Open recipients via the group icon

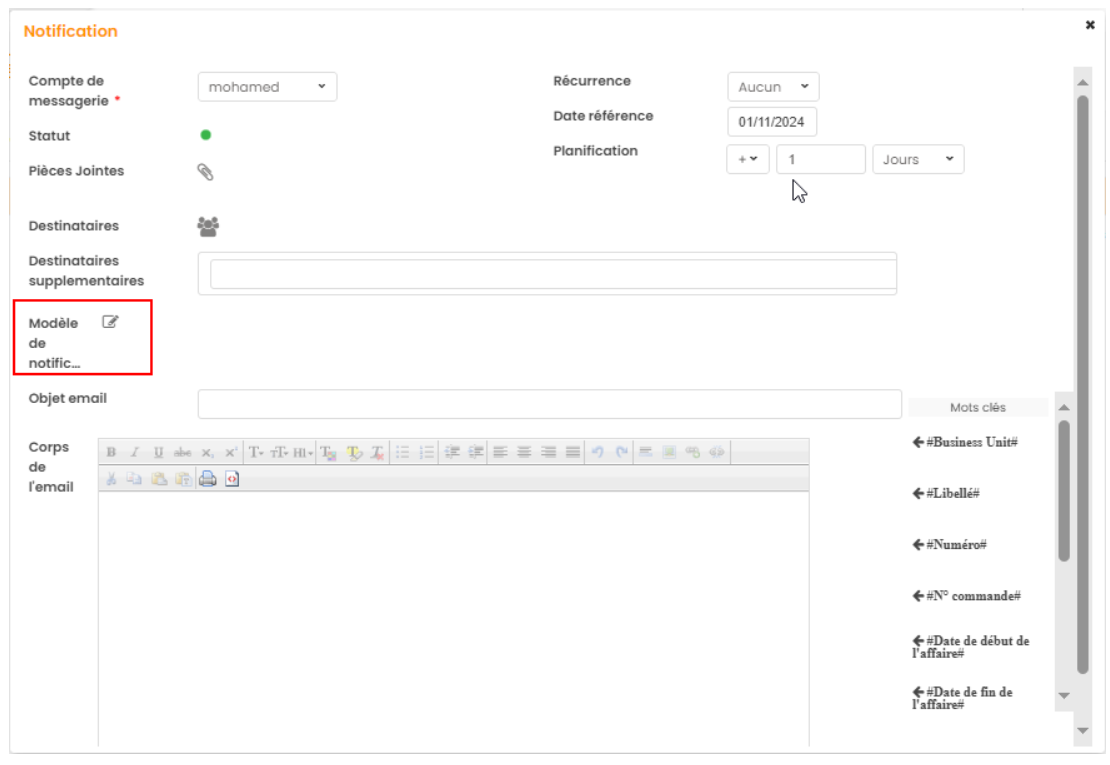click(x=208, y=227)
